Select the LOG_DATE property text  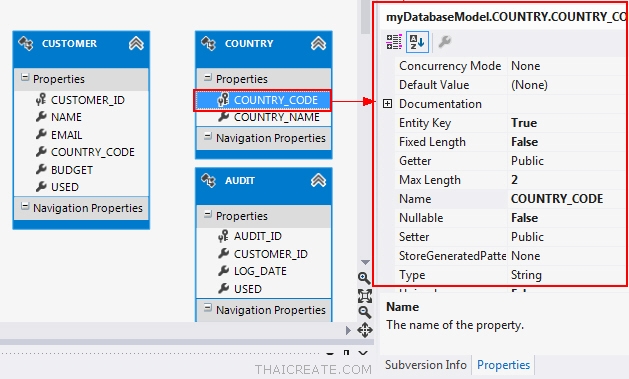pos(260,271)
